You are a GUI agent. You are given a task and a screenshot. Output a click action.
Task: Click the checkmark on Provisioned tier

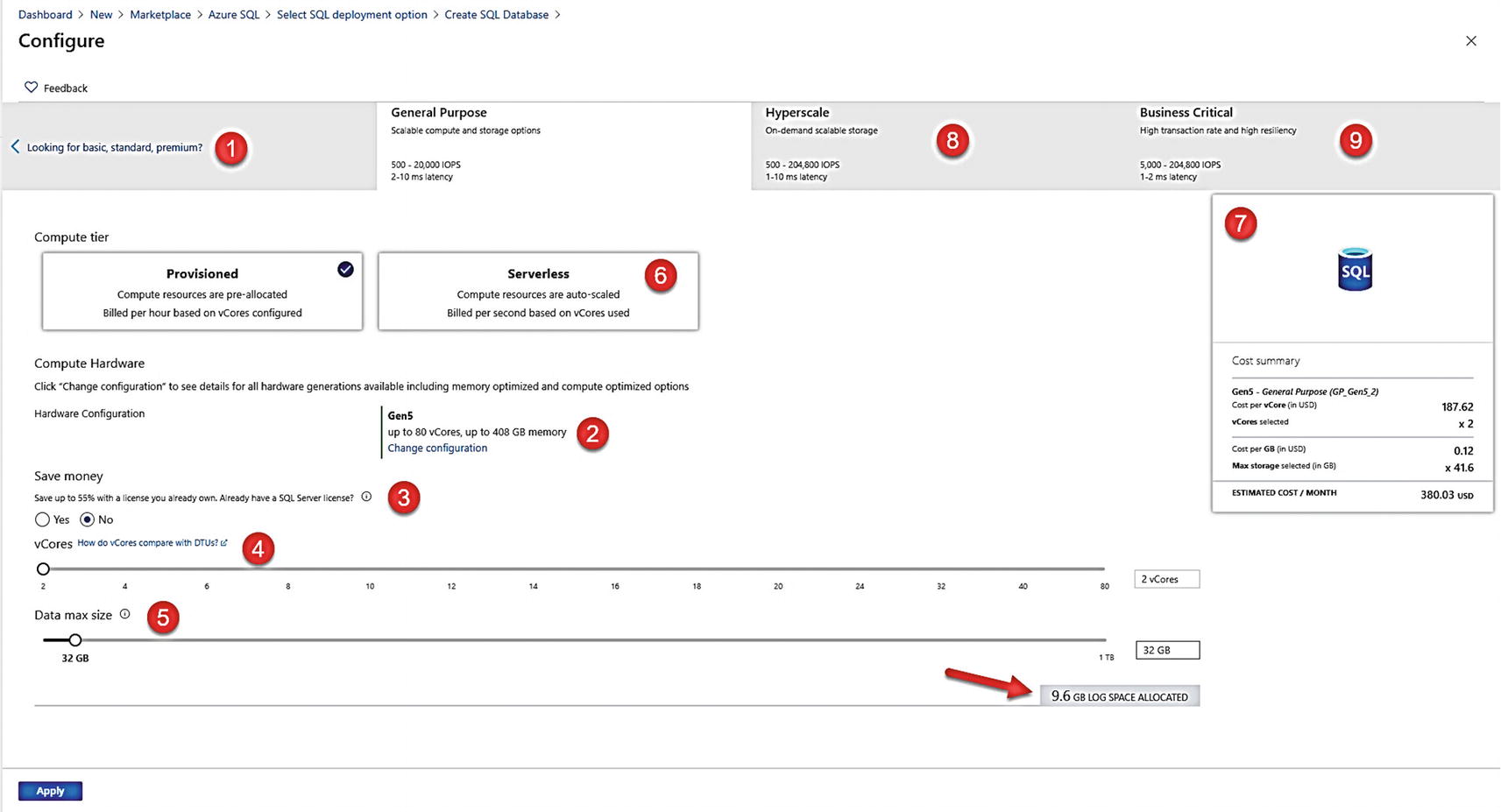pos(345,269)
